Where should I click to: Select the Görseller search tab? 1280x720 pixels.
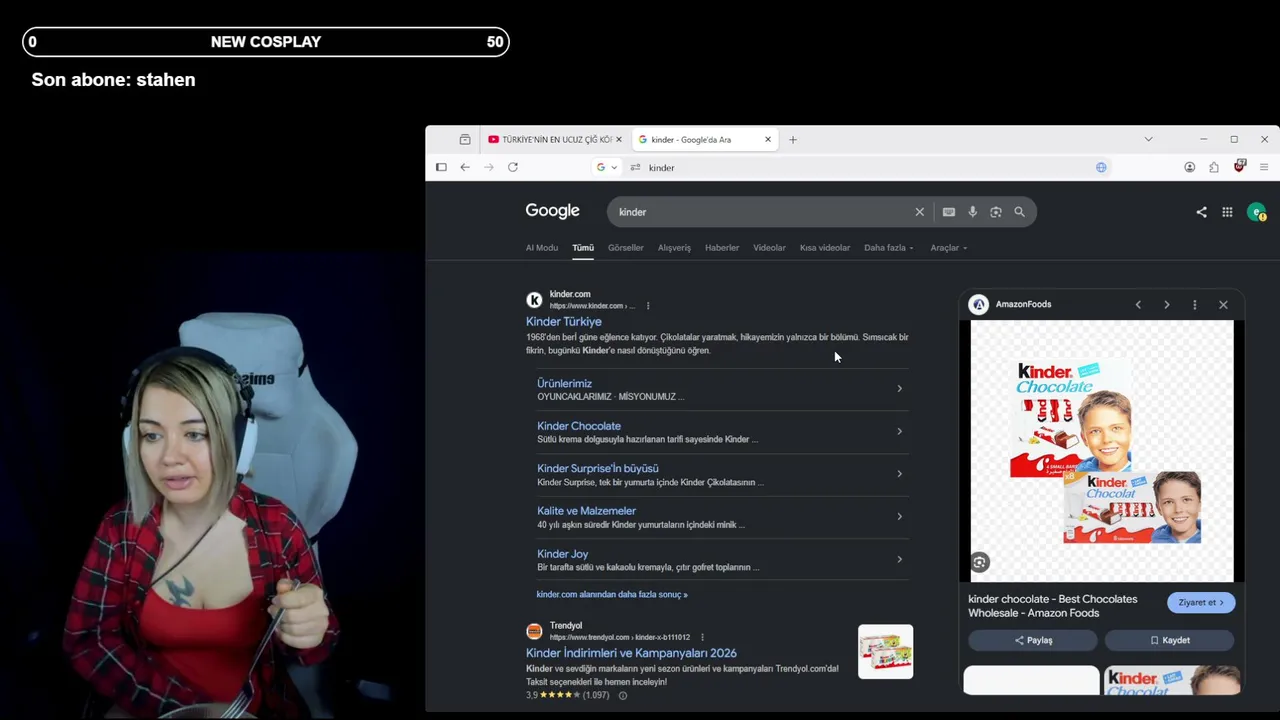(x=626, y=248)
